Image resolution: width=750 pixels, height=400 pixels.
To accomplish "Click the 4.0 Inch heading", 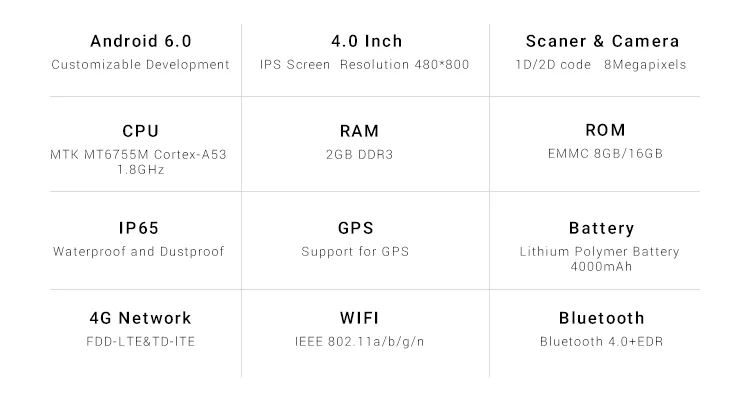I will point(366,42).
